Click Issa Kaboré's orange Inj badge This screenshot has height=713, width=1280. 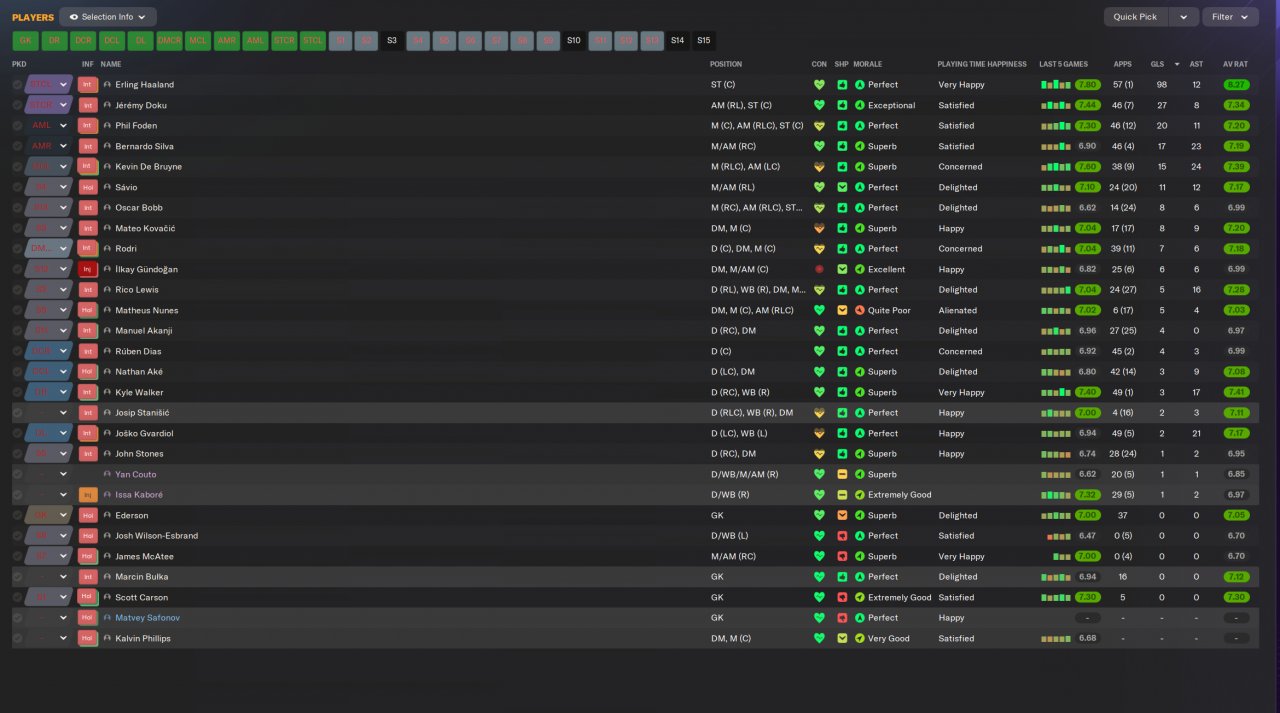coord(88,495)
